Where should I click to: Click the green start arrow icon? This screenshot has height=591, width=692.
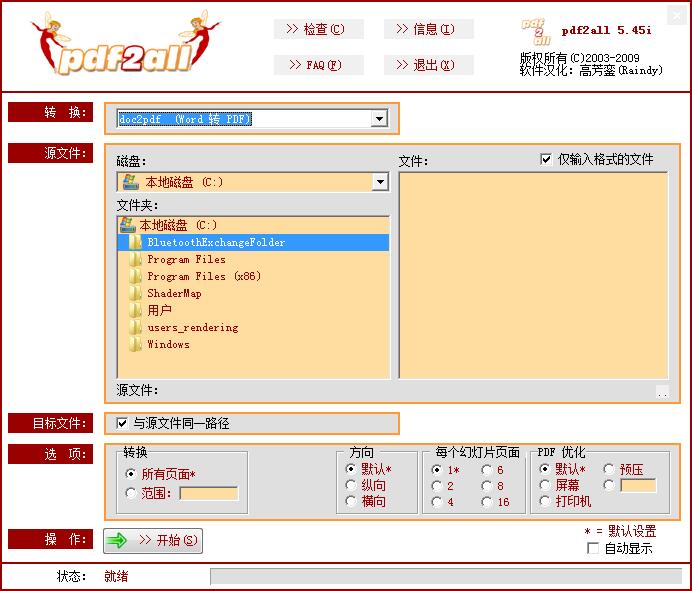[x=117, y=540]
